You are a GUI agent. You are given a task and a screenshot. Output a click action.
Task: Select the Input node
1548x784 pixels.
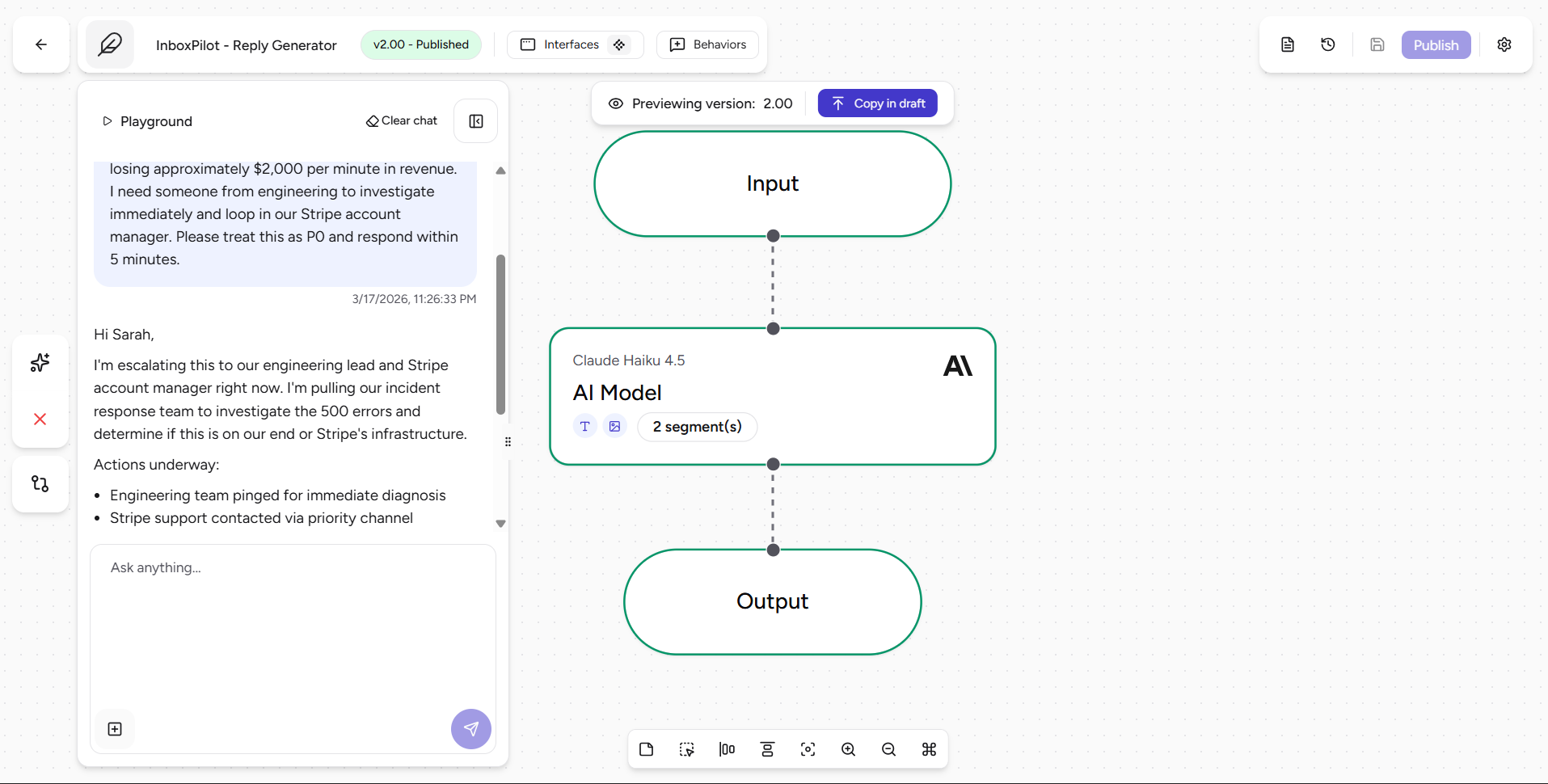click(x=773, y=183)
